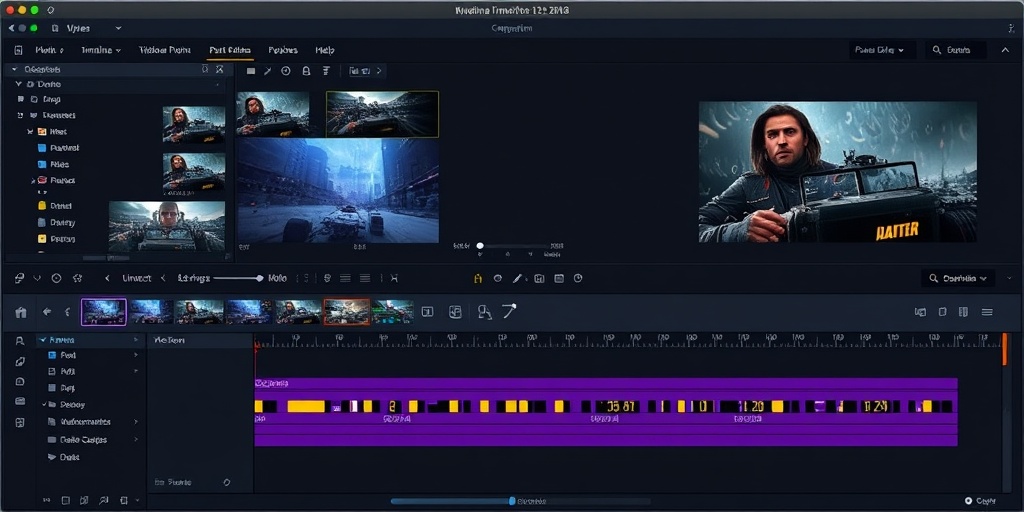Select the underlined active tab in the menu bar
Screen dimensions: 1024x512
pos(230,50)
